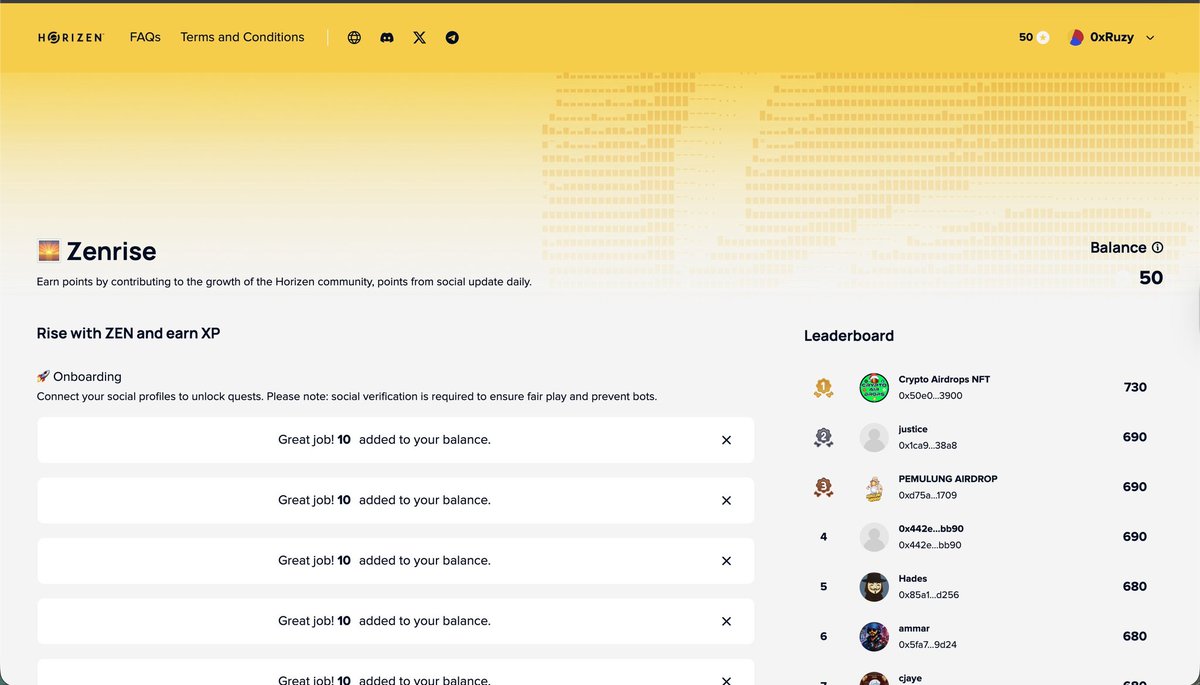Click the cjaye leaderboard name
This screenshot has height=685, width=1200.
point(911,678)
